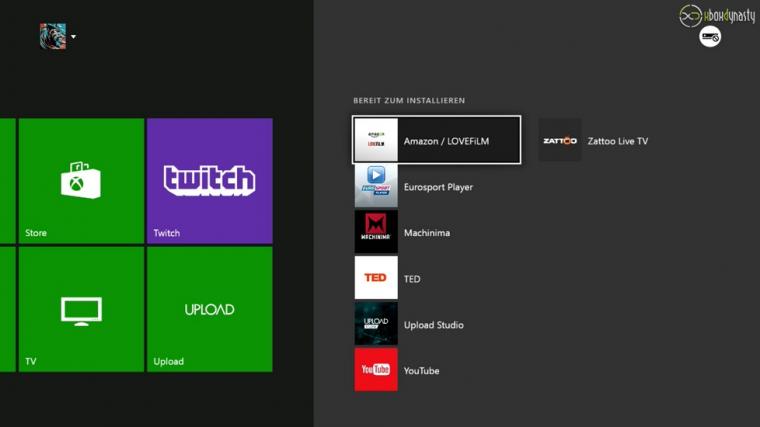The image size is (760, 427).
Task: Select the Upload Studio text label
Action: coord(434,325)
